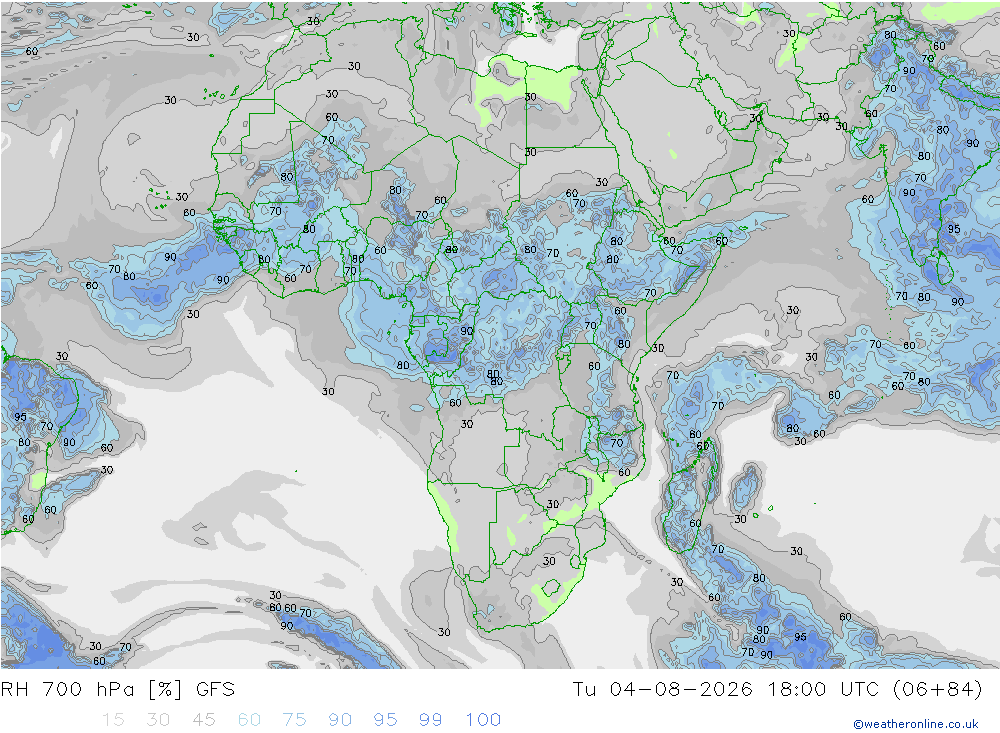Click legend value 60
Screen dimensions: 1000x733
249,720
